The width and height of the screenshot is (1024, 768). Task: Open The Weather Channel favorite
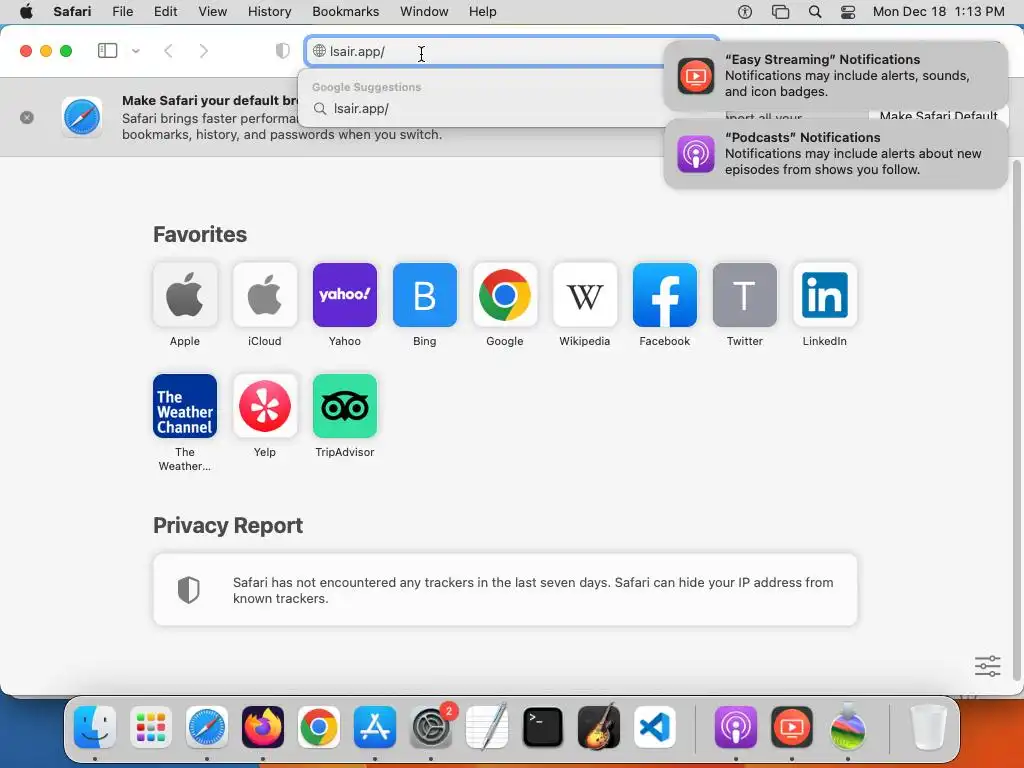click(x=185, y=406)
